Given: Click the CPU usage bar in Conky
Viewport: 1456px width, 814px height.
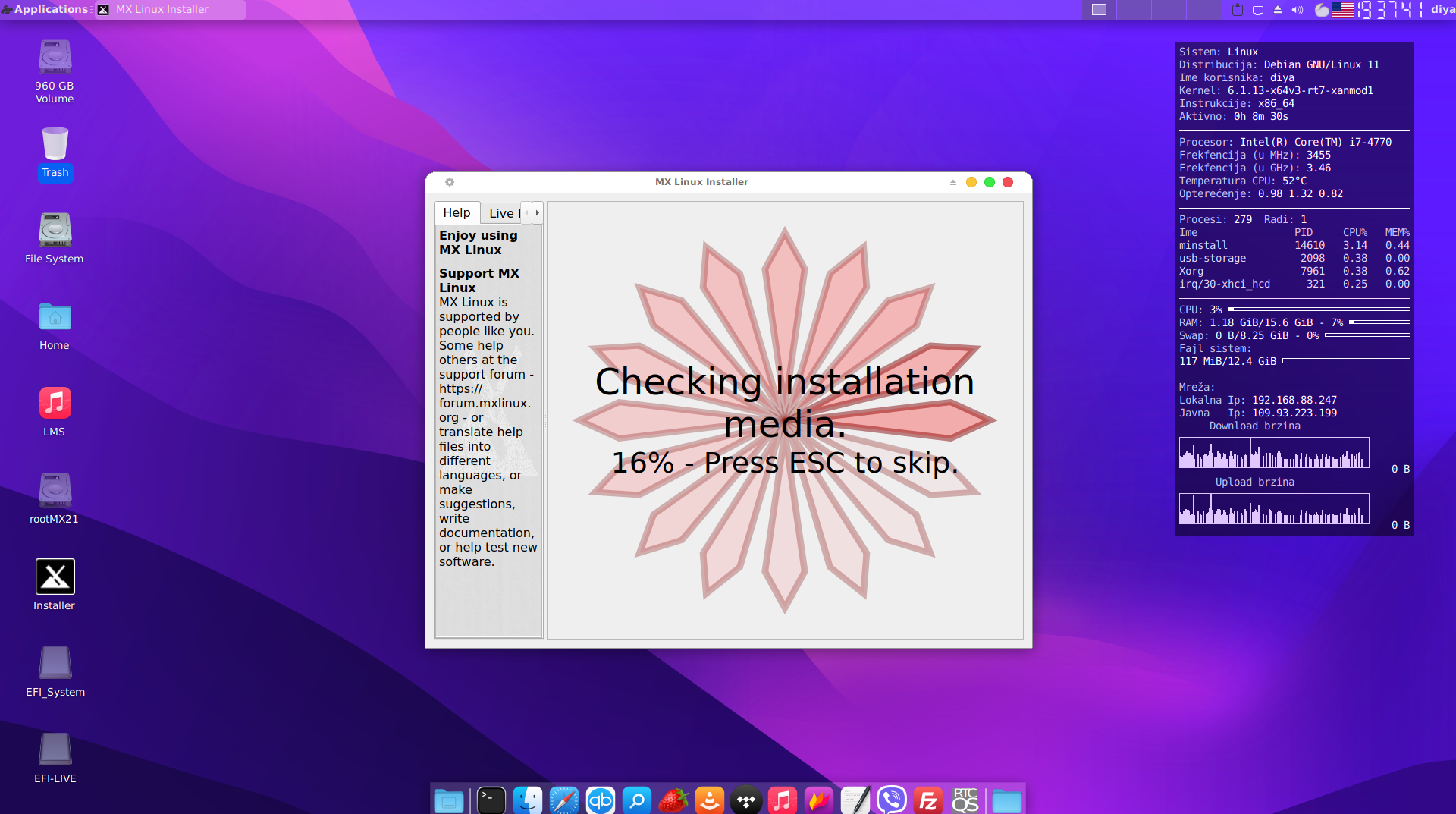Looking at the screenshot, I should 1319,310.
